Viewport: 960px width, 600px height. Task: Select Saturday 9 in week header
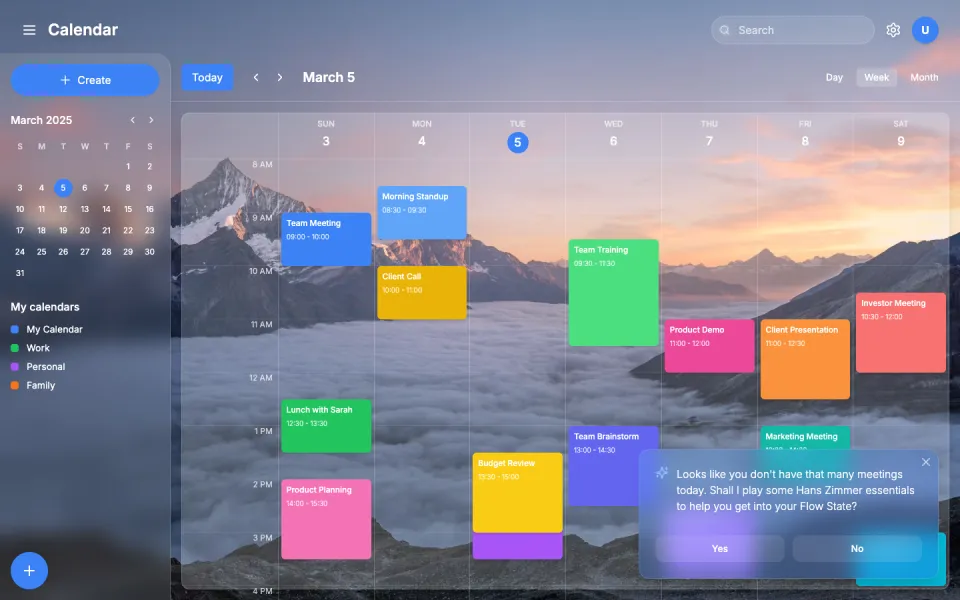[x=901, y=141]
